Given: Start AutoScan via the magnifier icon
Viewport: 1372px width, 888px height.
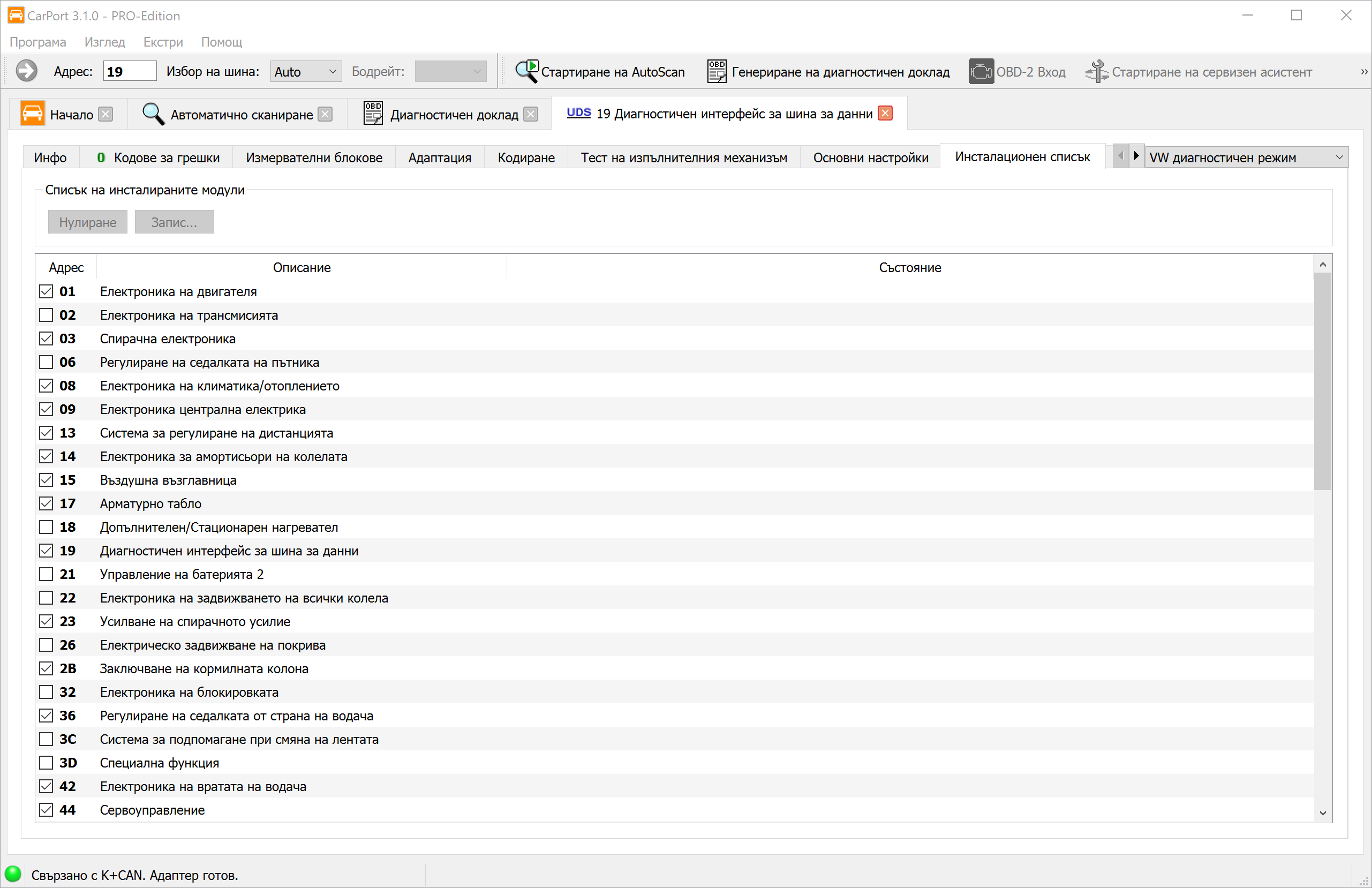Looking at the screenshot, I should pyautogui.click(x=526, y=72).
